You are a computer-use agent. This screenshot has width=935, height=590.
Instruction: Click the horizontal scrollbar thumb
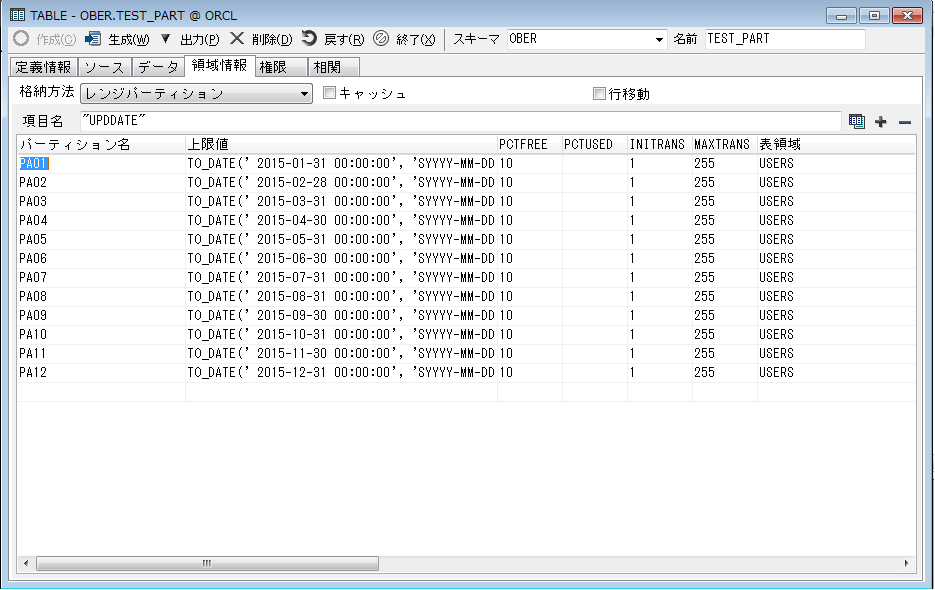[207, 563]
